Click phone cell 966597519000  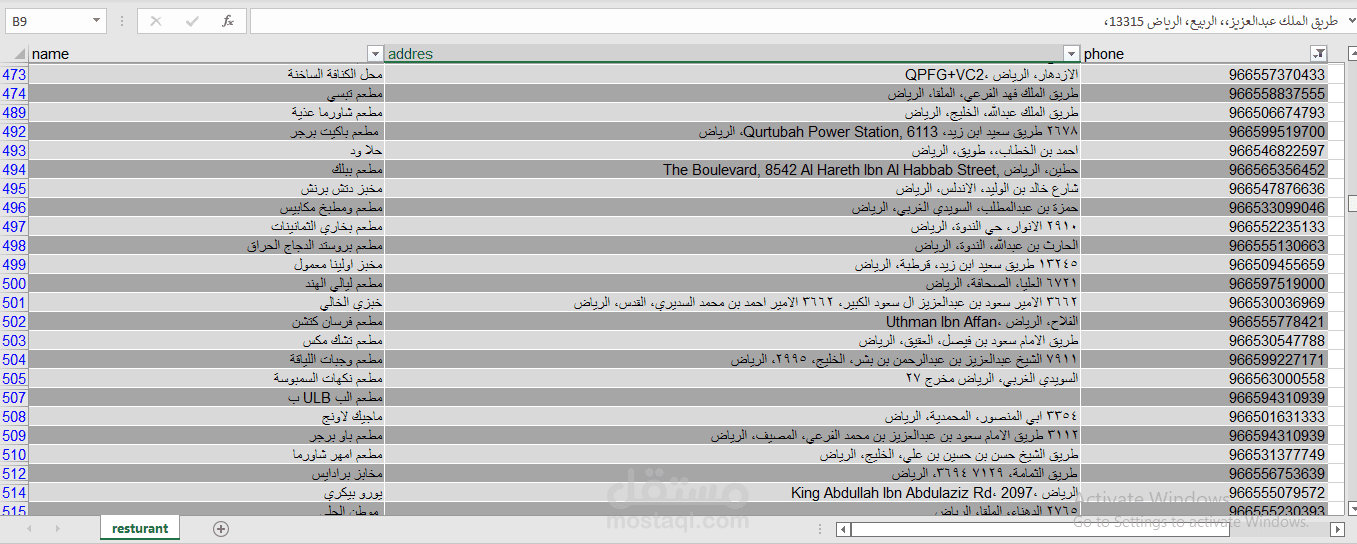(x=1205, y=283)
